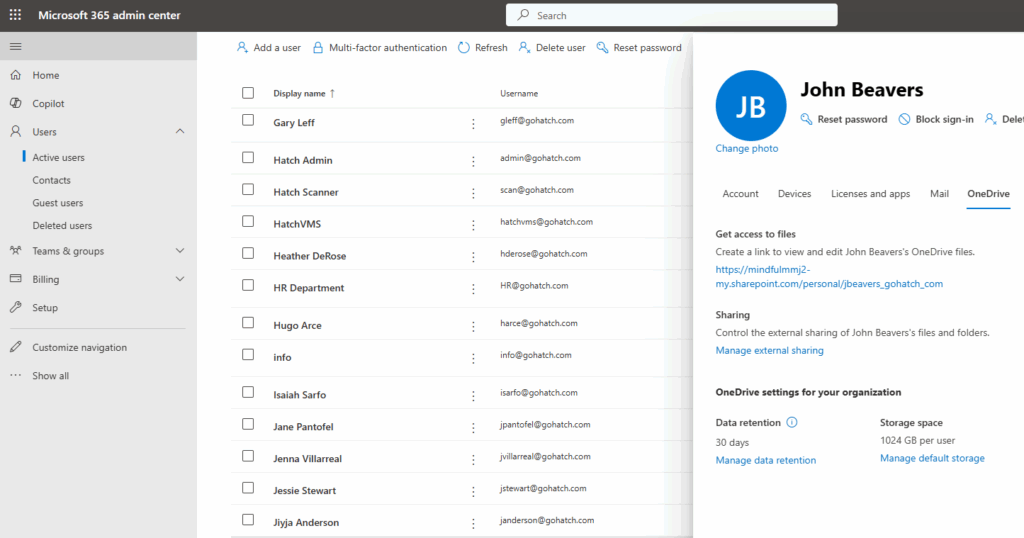Click the Delete user icon in toolbar

(x=524, y=48)
